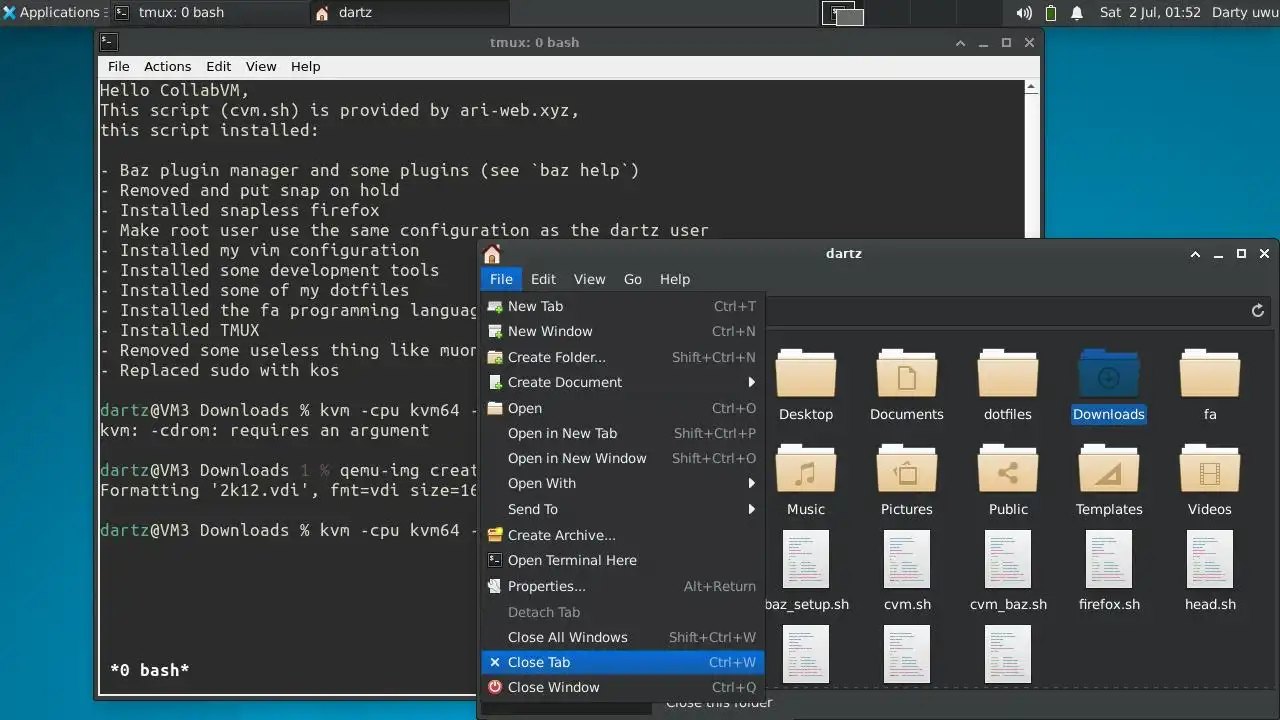
Task: Open the Documents folder icon
Action: (906, 374)
